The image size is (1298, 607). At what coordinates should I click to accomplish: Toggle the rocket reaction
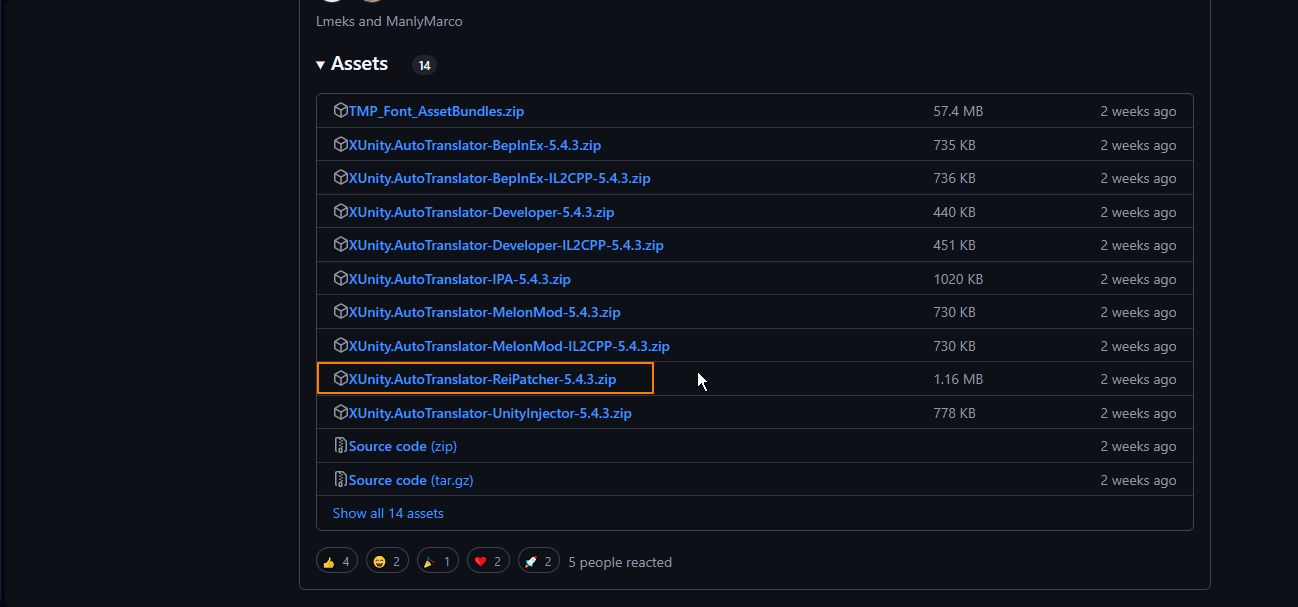538,562
